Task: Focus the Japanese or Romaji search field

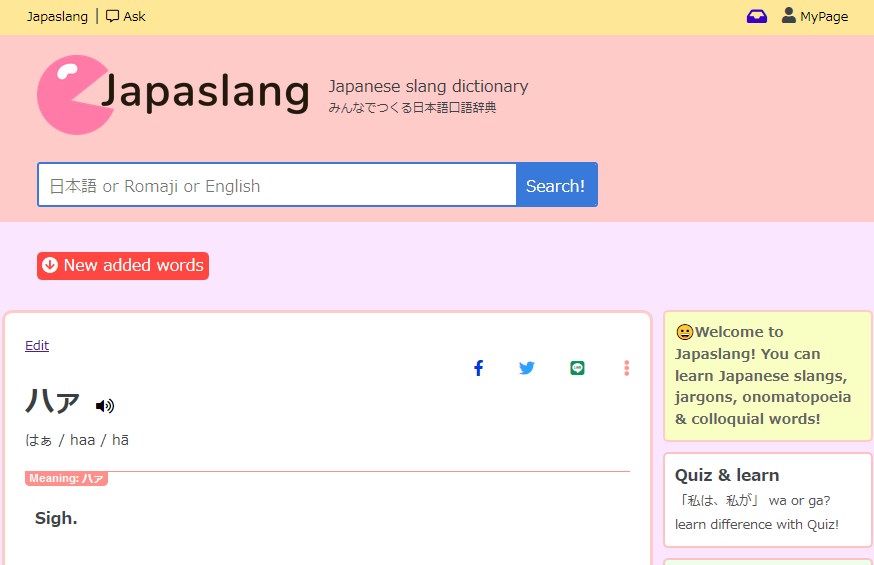Action: (x=277, y=185)
